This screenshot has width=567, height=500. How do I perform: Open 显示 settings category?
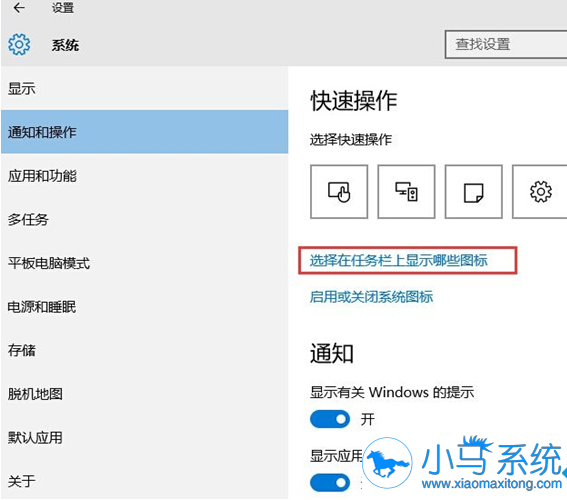tap(144, 89)
